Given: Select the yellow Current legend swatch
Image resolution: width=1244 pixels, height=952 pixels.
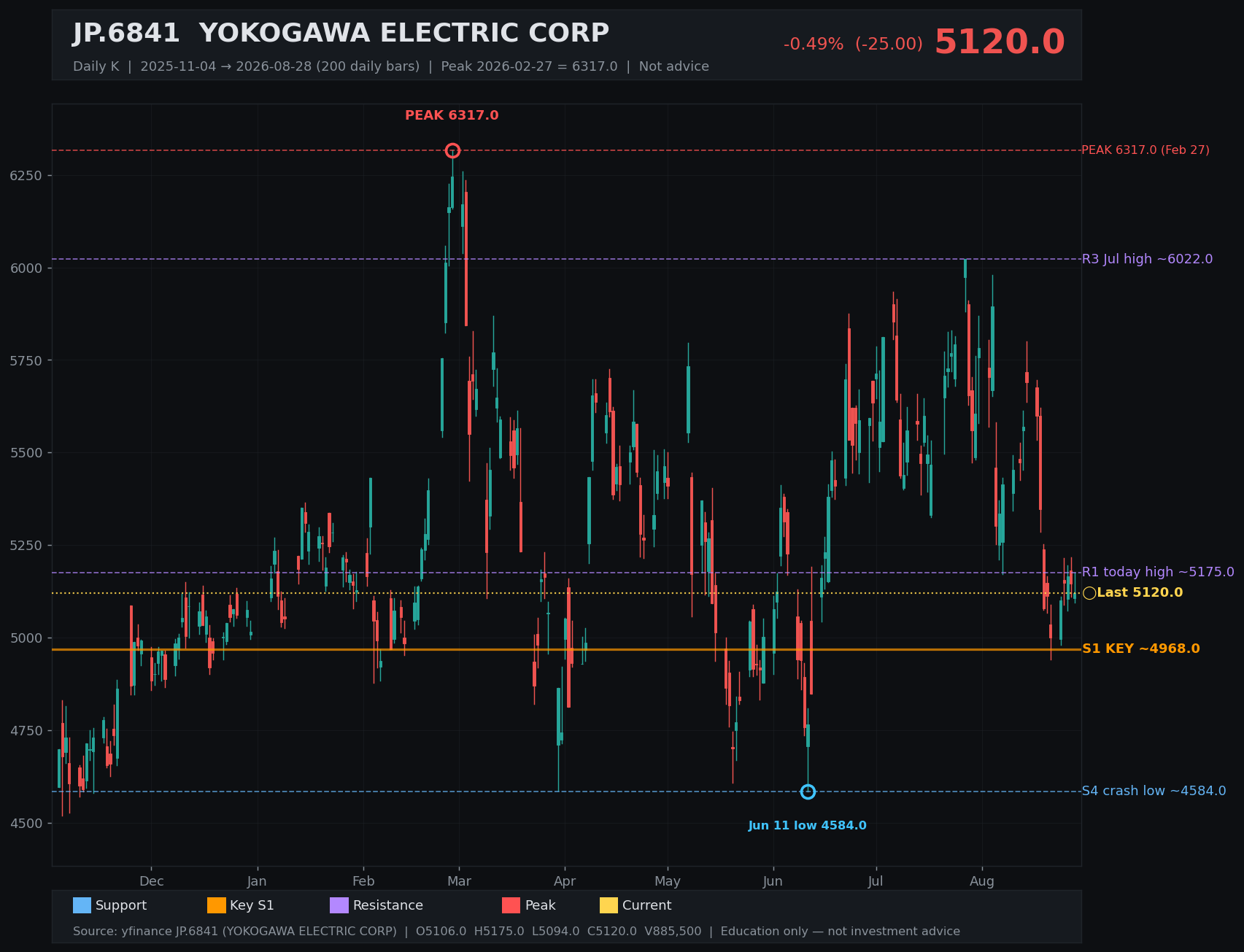Looking at the screenshot, I should pos(609,905).
